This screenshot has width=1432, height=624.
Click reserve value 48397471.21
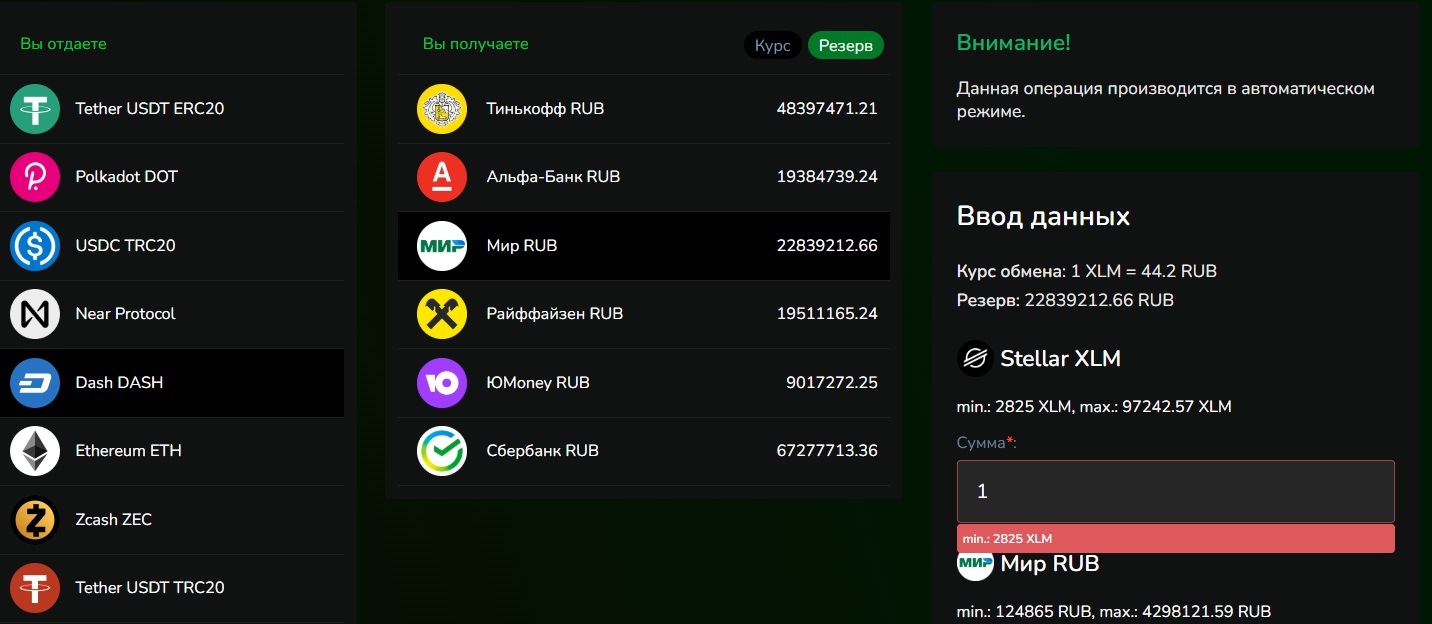coord(827,109)
